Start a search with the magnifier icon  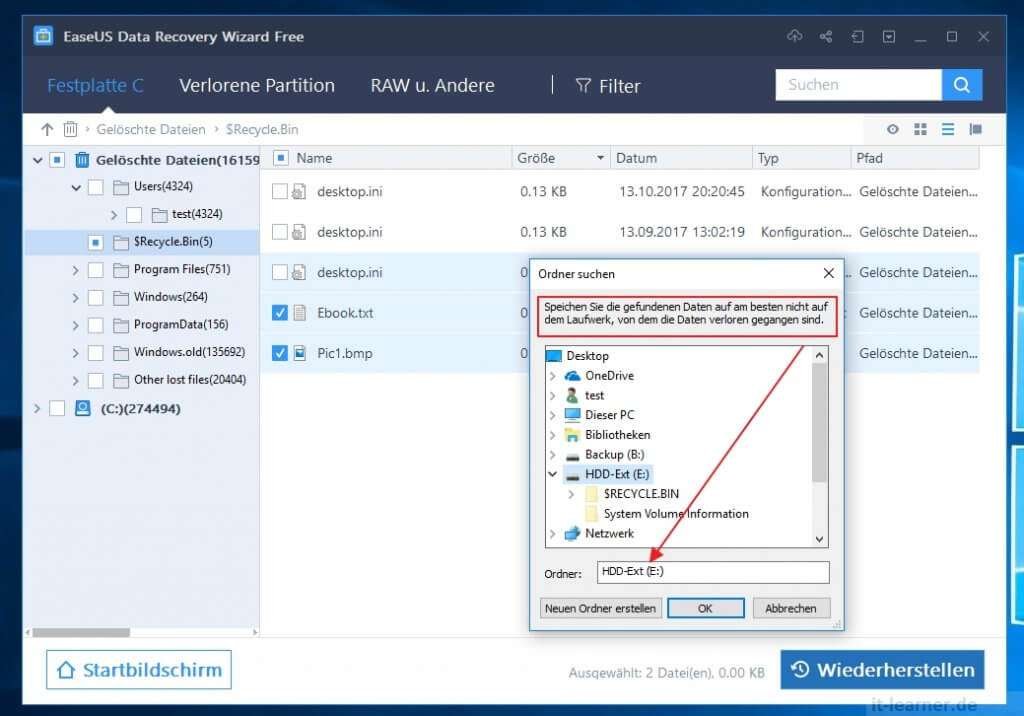[962, 85]
